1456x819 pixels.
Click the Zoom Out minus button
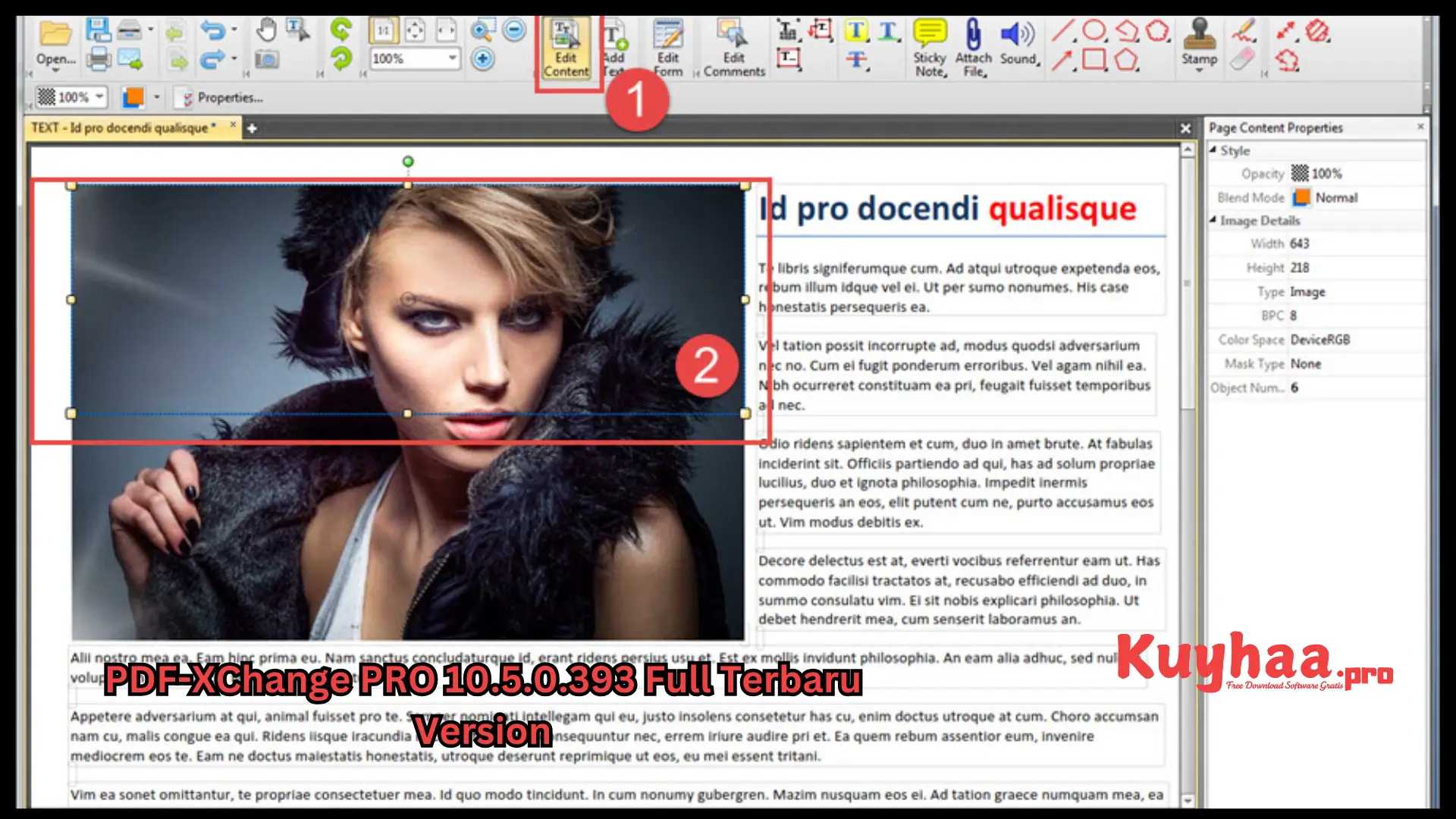[x=514, y=30]
